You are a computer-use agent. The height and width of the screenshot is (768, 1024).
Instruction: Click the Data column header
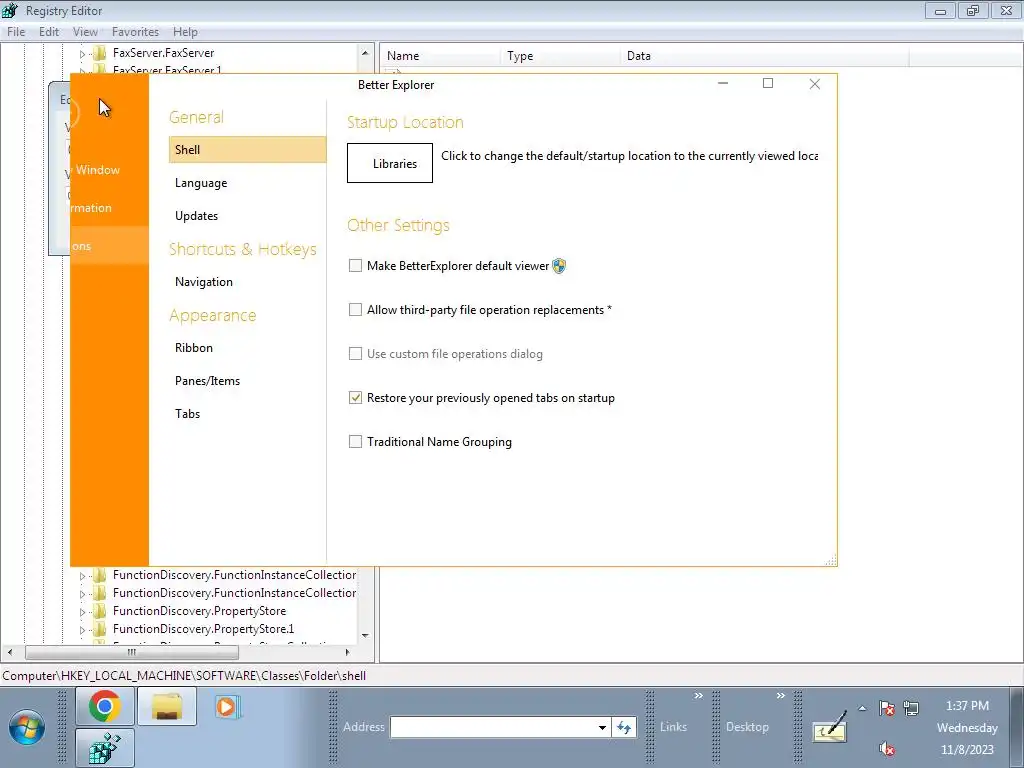coord(765,56)
